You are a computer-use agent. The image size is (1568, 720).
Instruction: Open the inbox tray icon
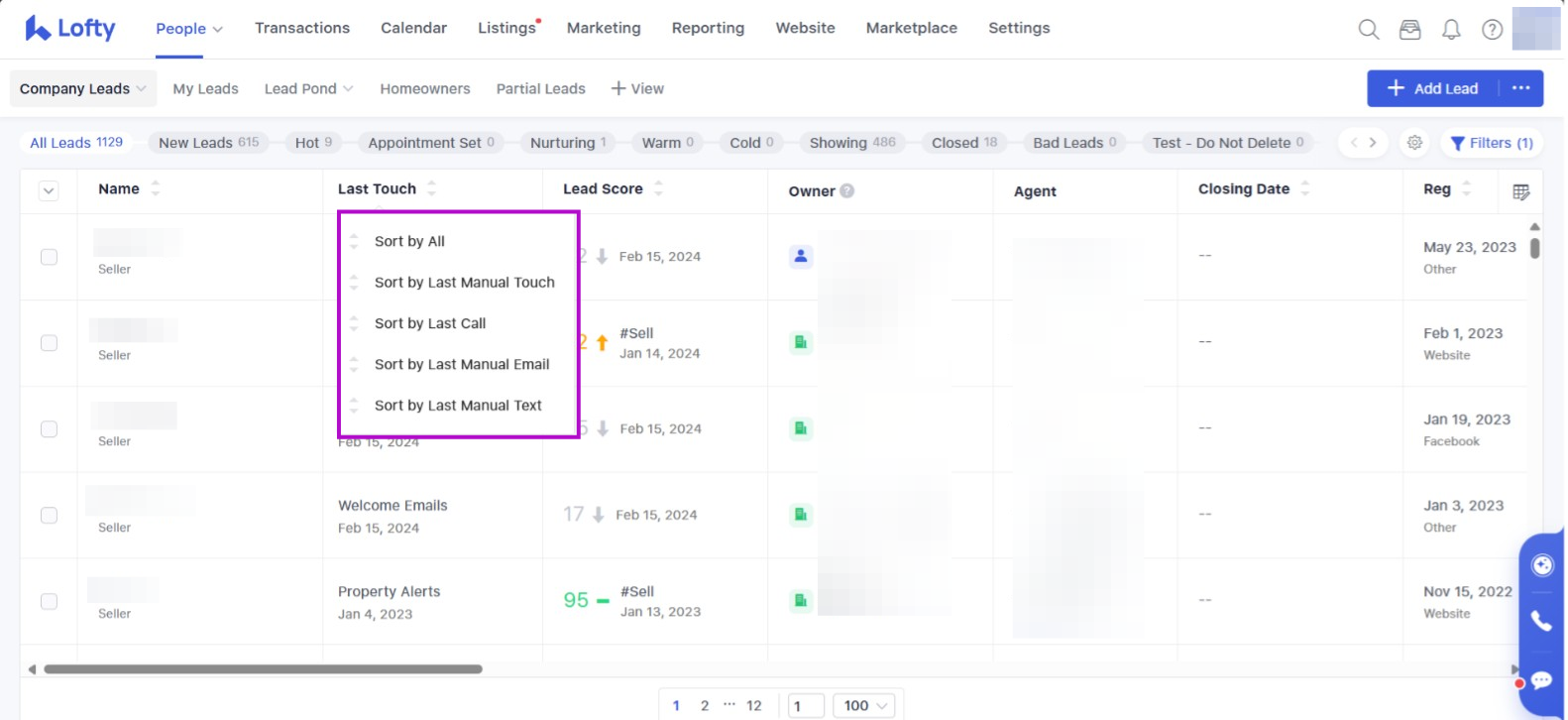(1409, 30)
